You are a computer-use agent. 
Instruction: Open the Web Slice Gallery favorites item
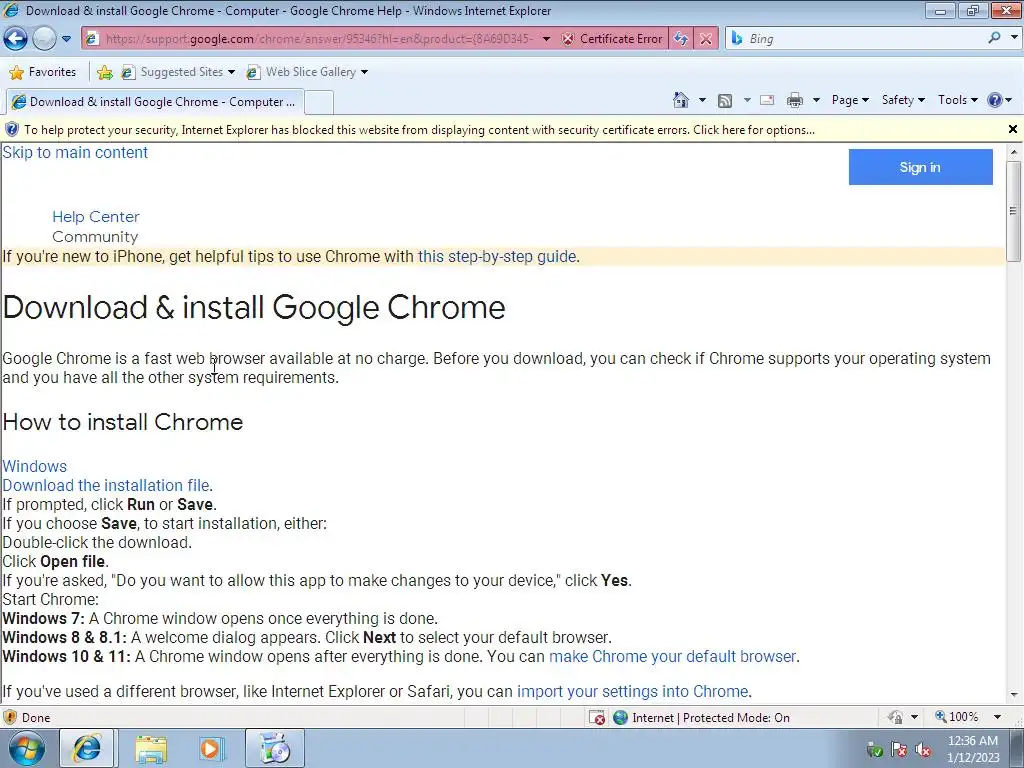(307, 72)
